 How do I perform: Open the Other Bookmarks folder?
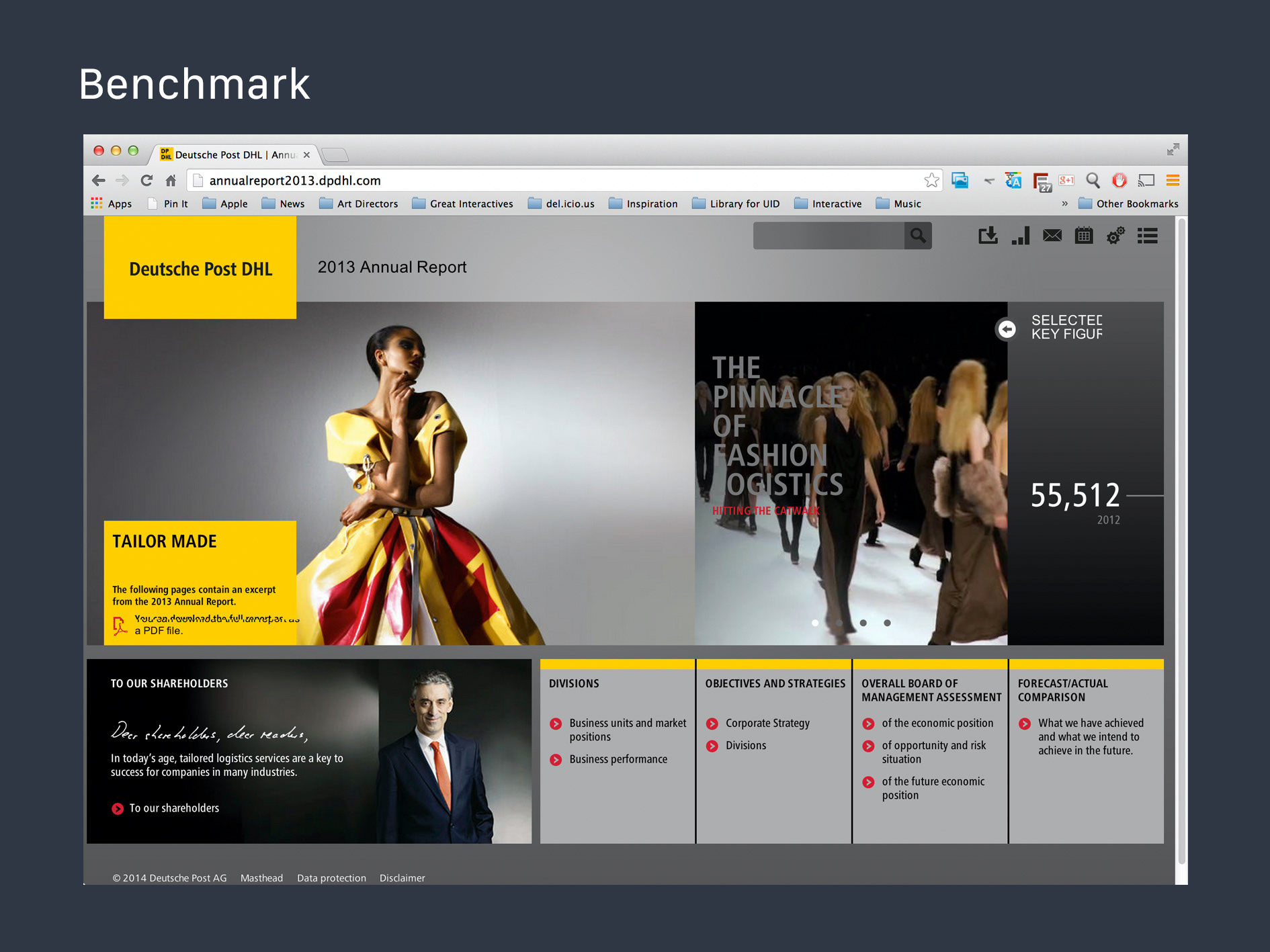coord(1128,204)
